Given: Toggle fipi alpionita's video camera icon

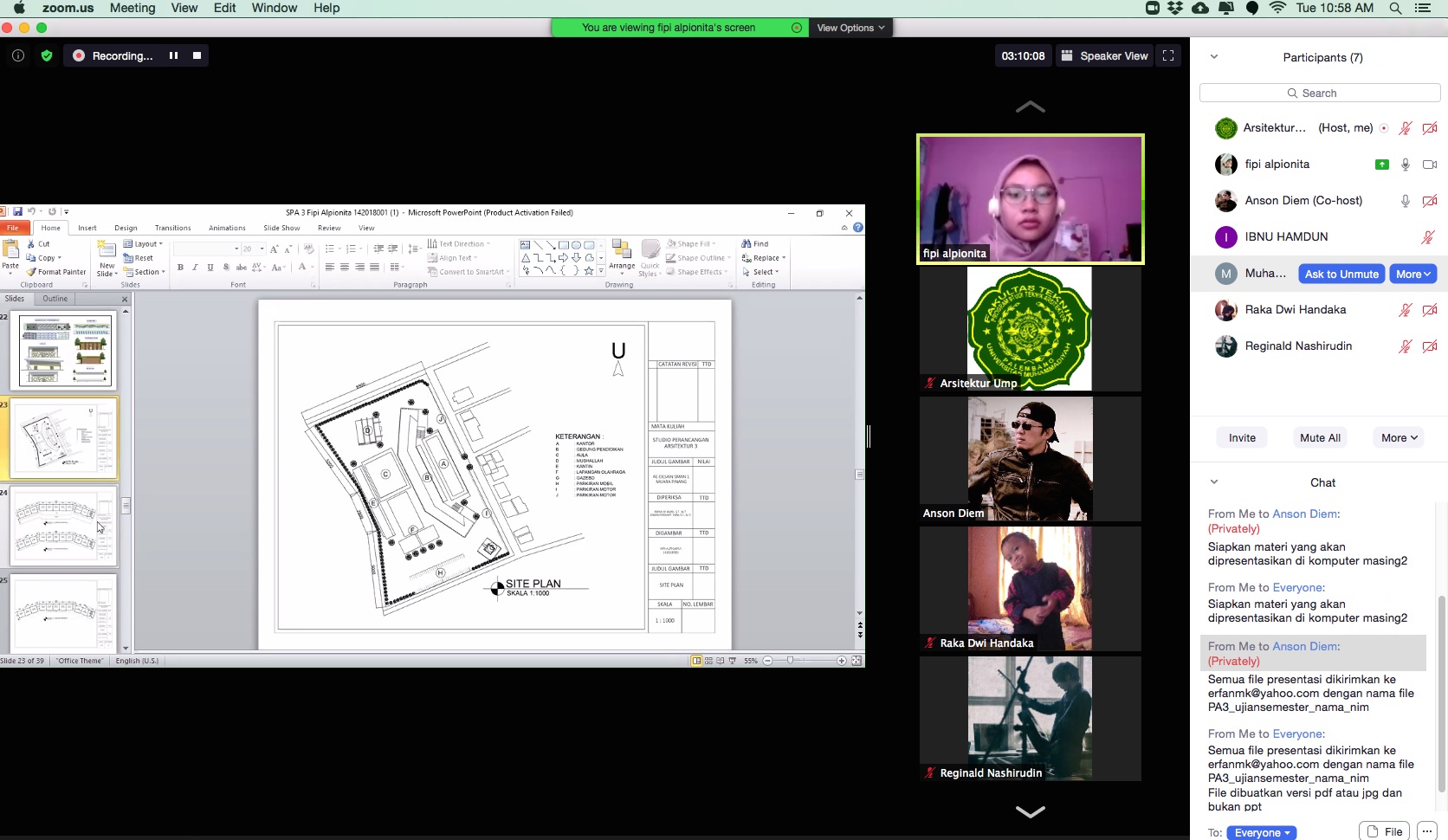Looking at the screenshot, I should coord(1430,165).
